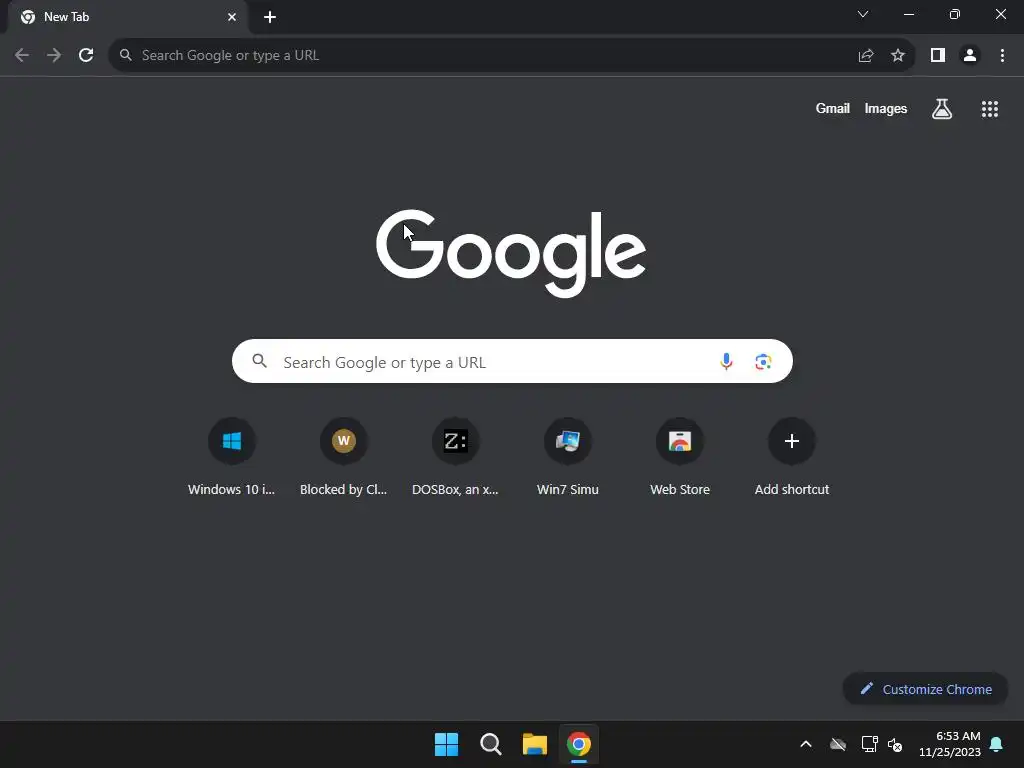Image resolution: width=1024 pixels, height=768 pixels.
Task: Open the notifications bell
Action: pyautogui.click(x=997, y=744)
